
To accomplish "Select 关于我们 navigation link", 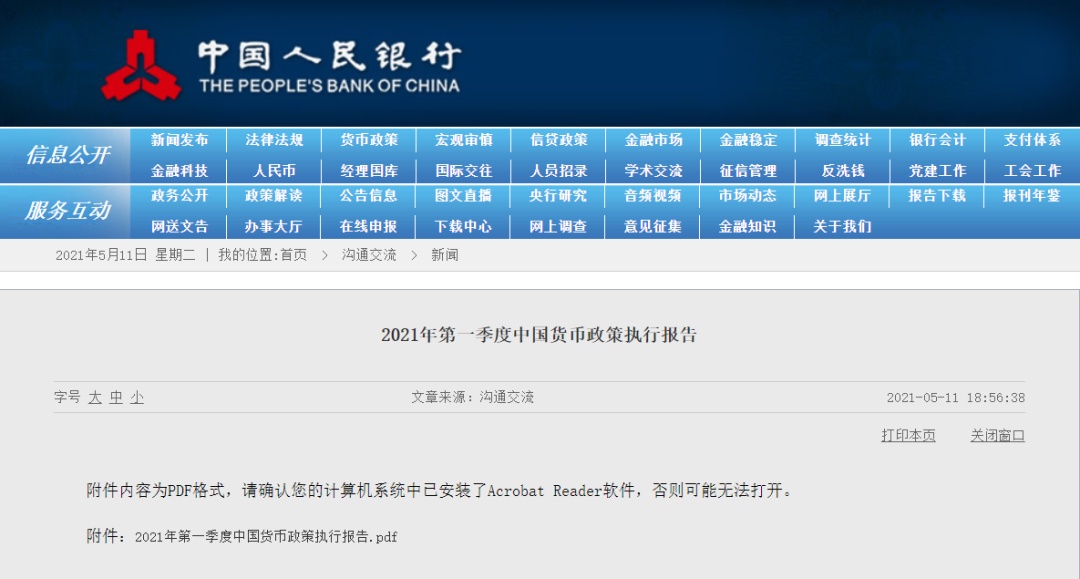I will coord(843,227).
